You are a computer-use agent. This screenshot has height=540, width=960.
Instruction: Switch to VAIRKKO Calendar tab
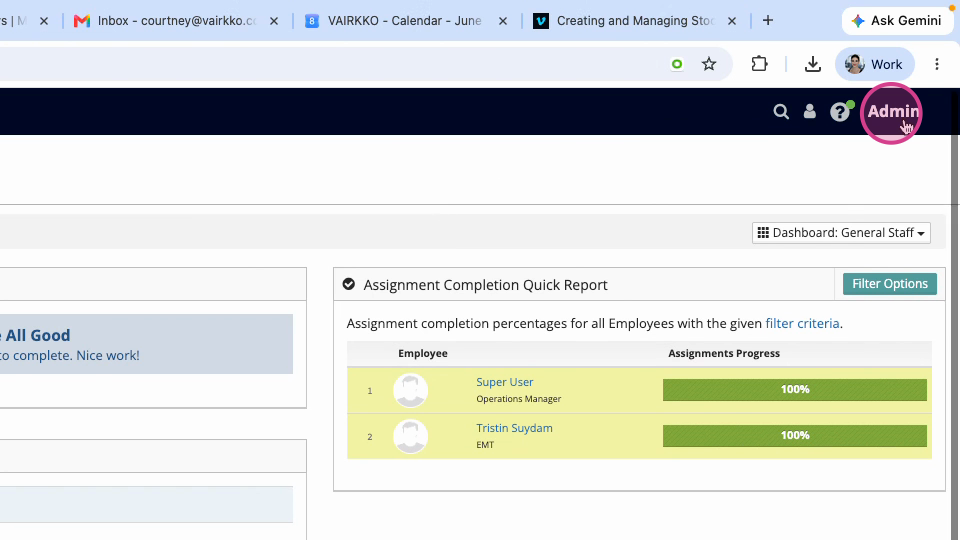(x=404, y=21)
